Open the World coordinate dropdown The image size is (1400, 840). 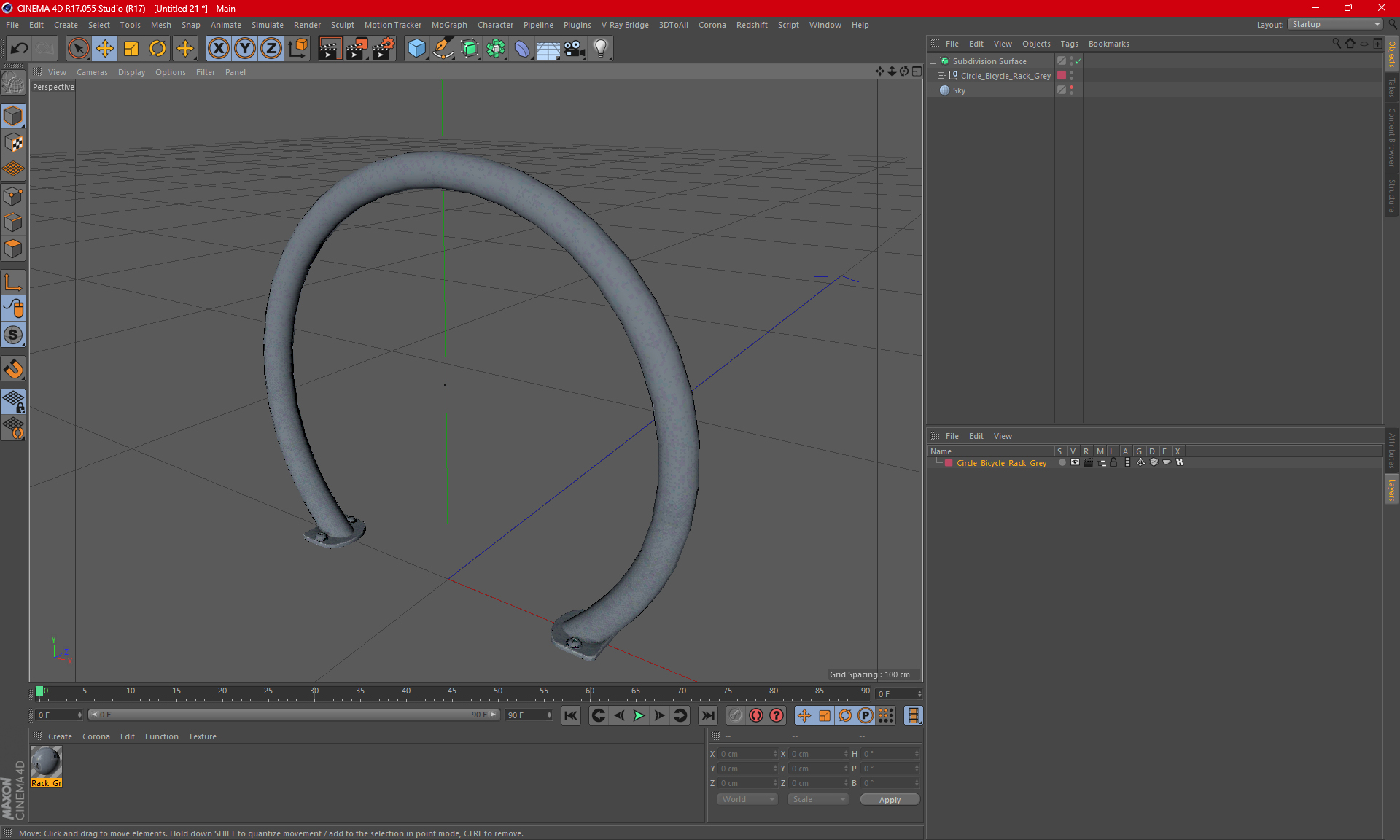pyautogui.click(x=747, y=799)
